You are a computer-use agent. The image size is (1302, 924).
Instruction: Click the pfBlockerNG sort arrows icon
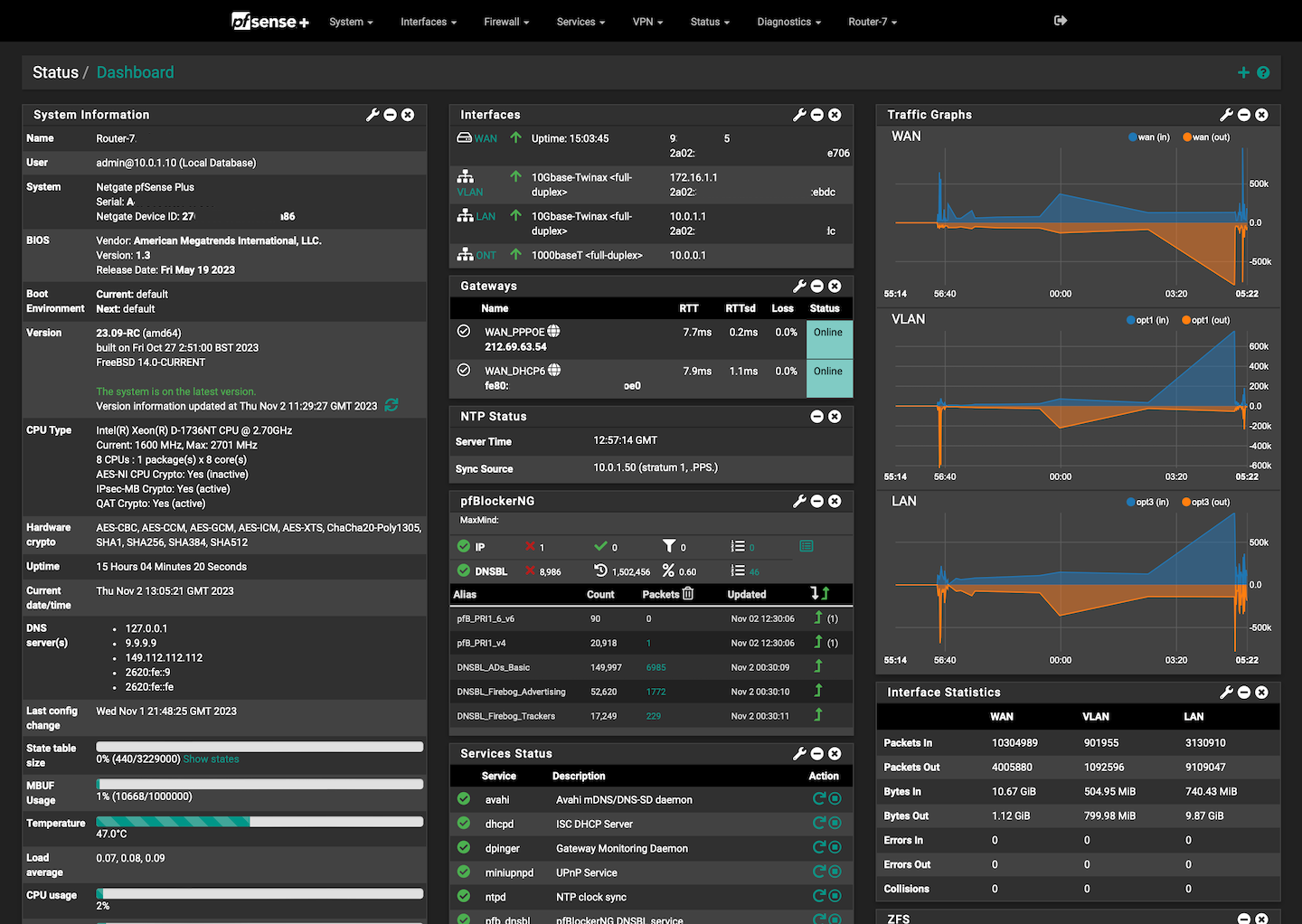point(820,593)
